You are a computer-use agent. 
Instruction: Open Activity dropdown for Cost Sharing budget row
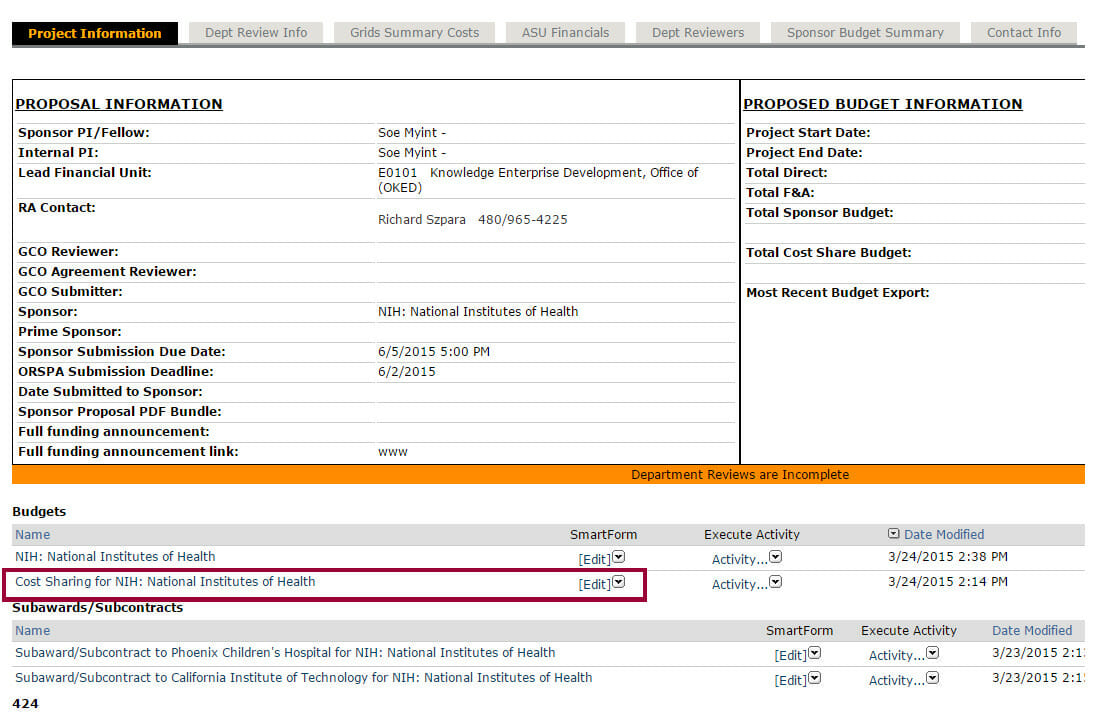(776, 582)
